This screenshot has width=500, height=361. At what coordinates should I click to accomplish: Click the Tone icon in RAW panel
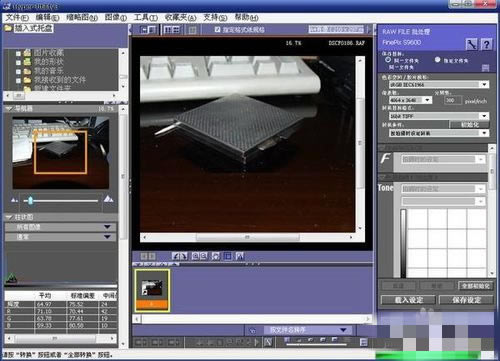point(385,188)
